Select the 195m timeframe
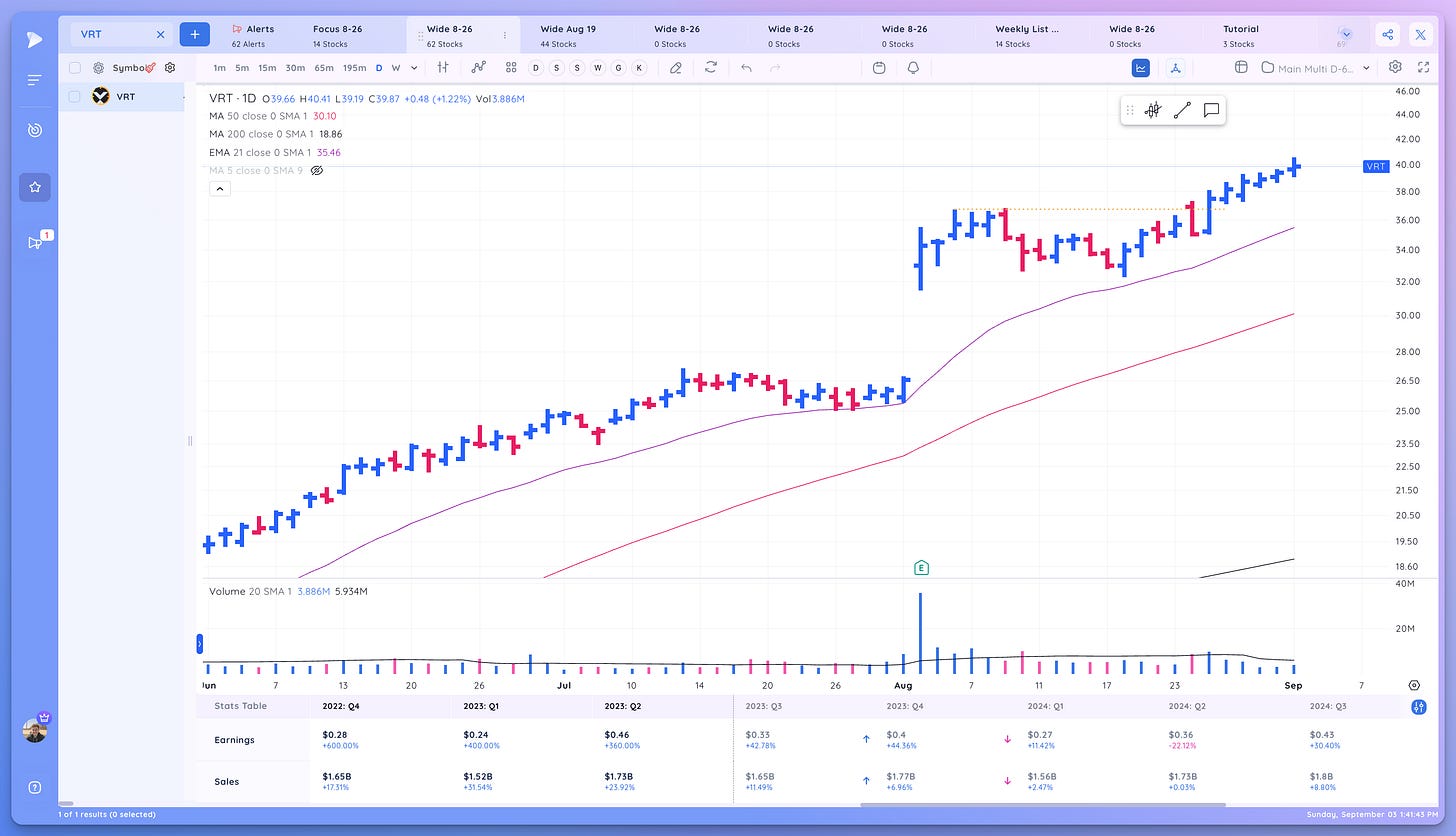Viewport: 1456px width, 836px height. [354, 68]
